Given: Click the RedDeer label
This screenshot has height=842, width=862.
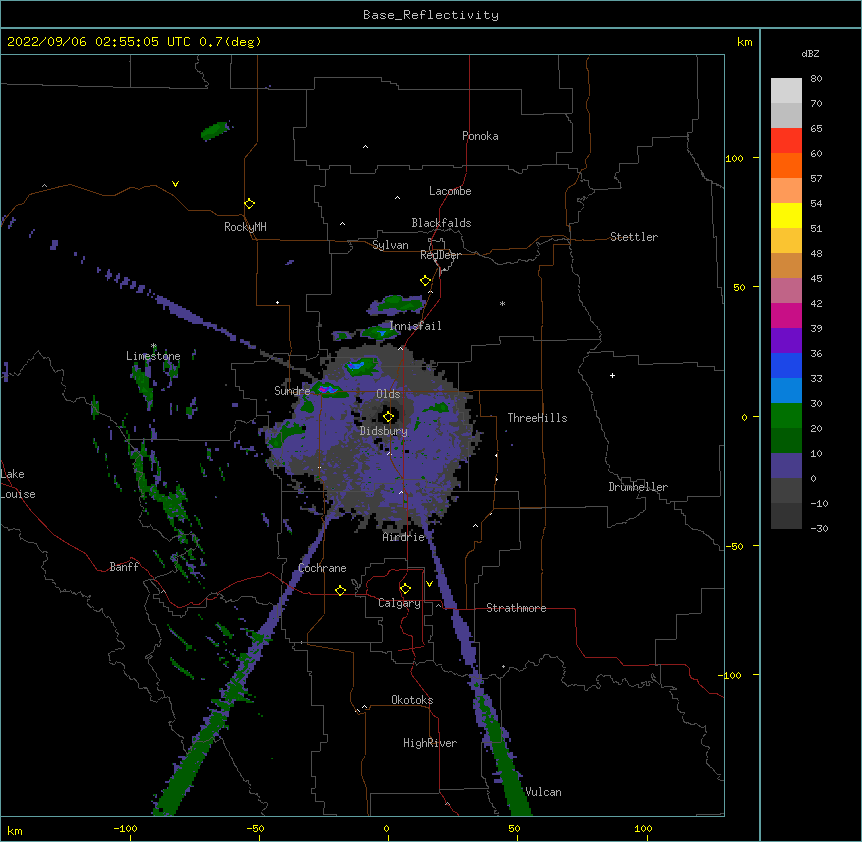Looking at the screenshot, I should pos(440,255).
